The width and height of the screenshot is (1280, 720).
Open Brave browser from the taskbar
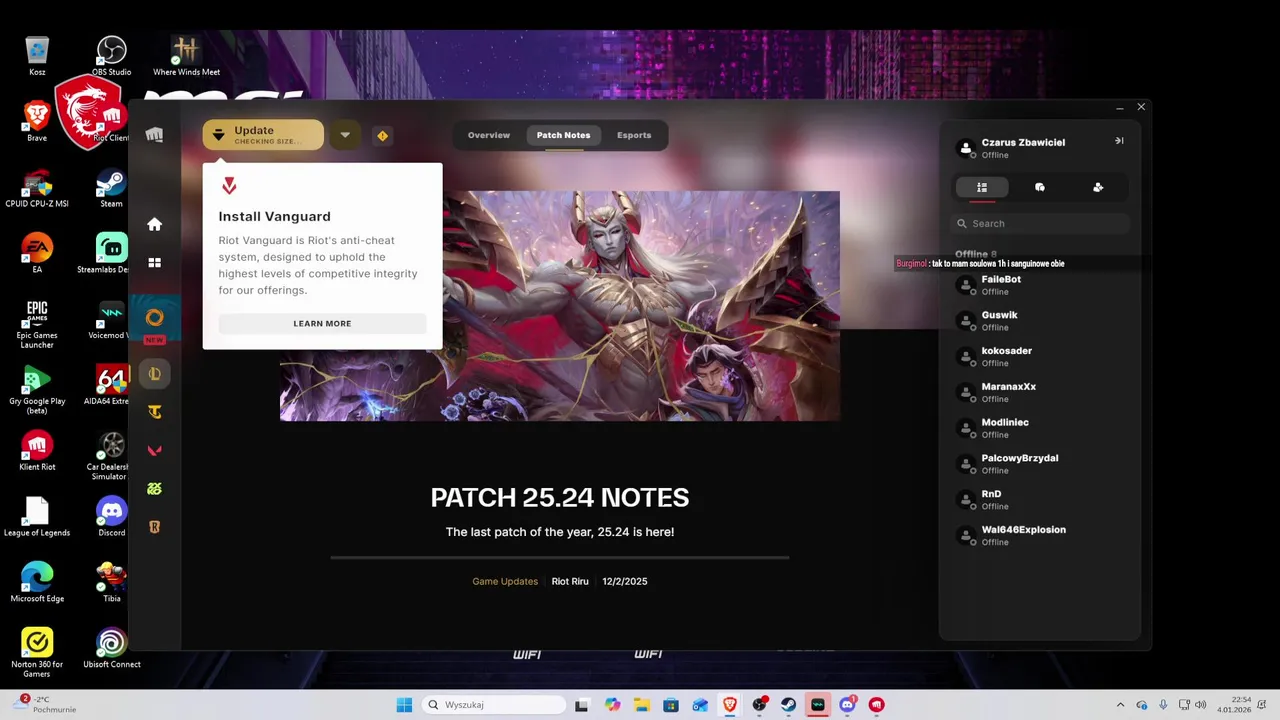tap(730, 705)
